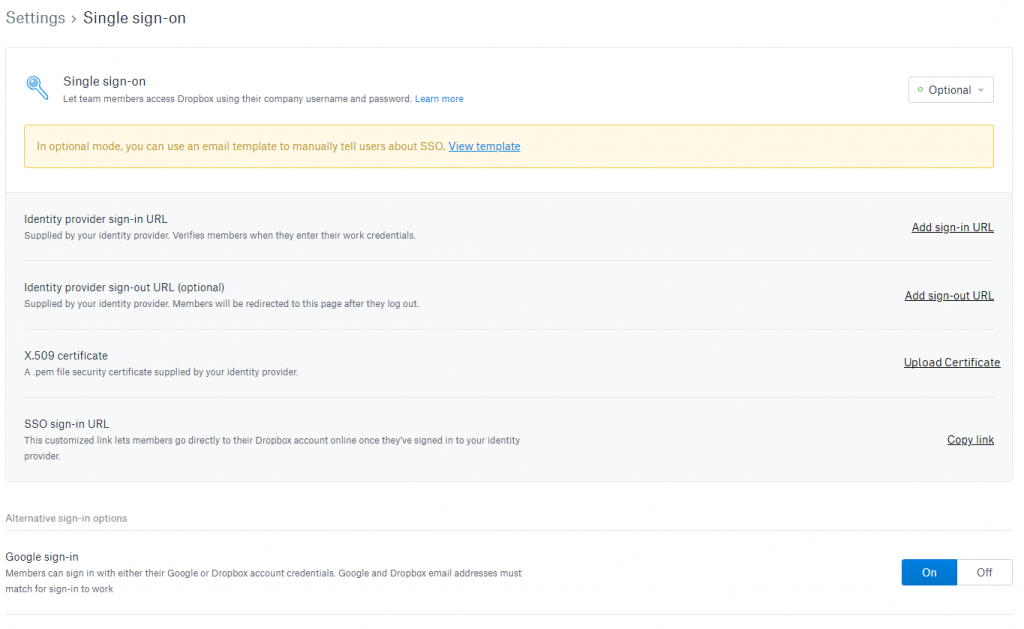The height and width of the screenshot is (629, 1024).
Task: Click '.pem file security certificate' description
Action: [x=161, y=372]
